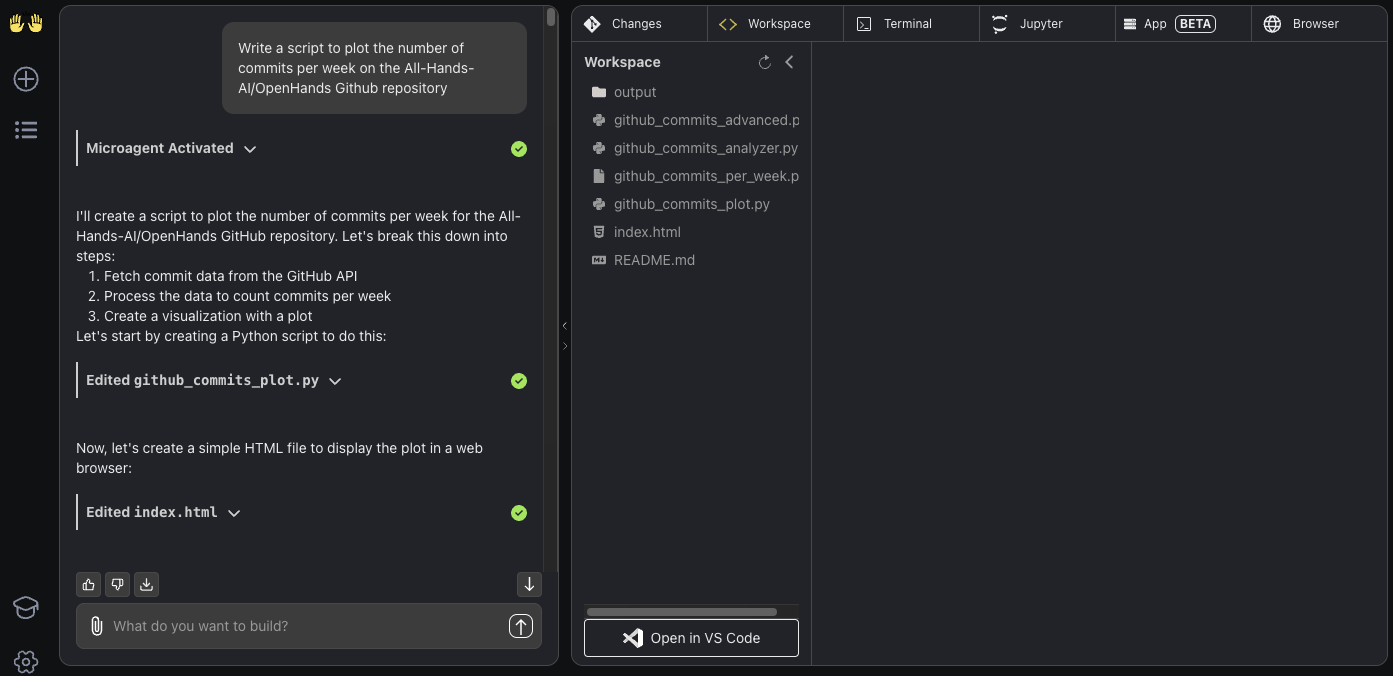Collapse the Workspace file panel arrow
Image resolution: width=1393 pixels, height=676 pixels.
tap(789, 62)
